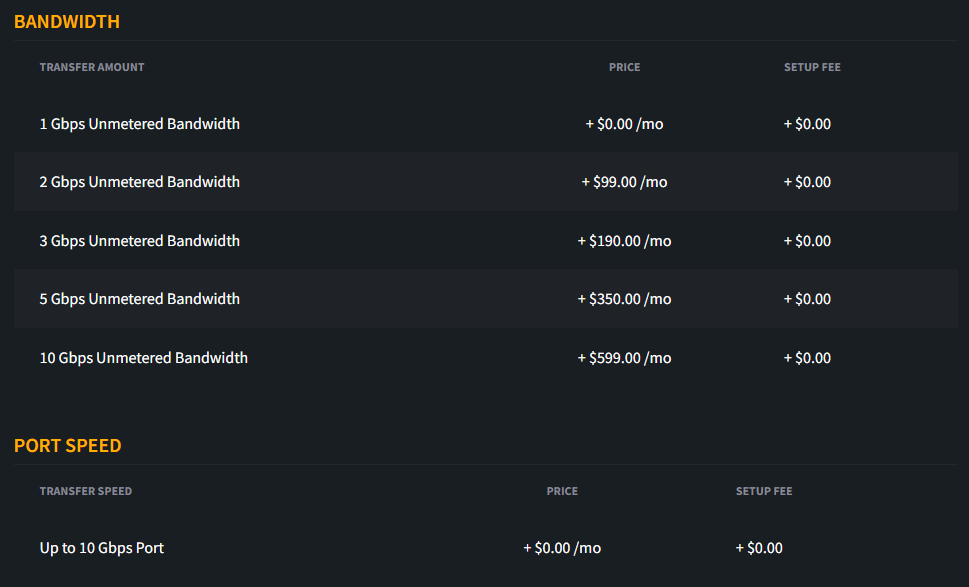Click the + $599.00 /mo price
The height and width of the screenshot is (587, 969).
(624, 357)
